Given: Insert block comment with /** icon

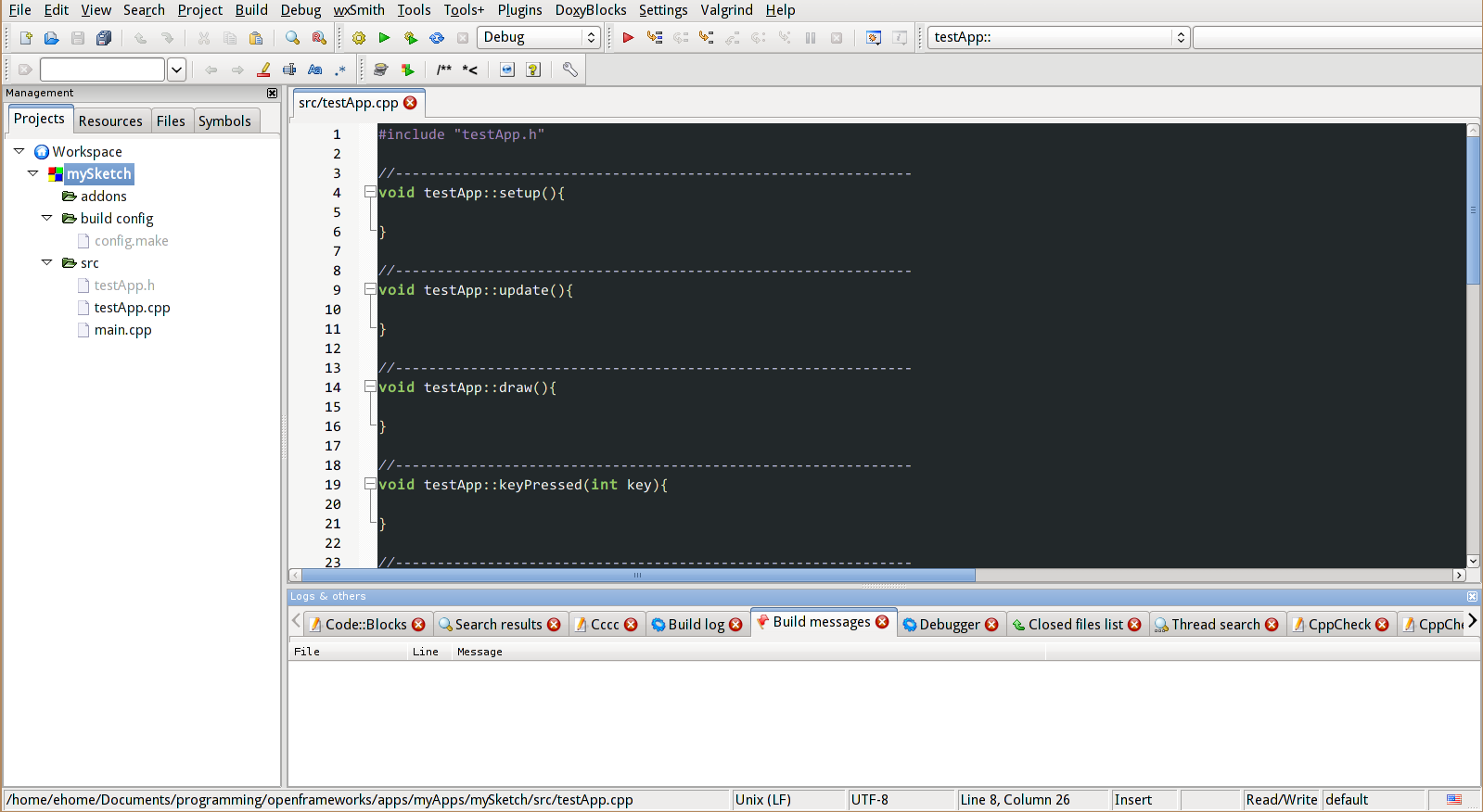Looking at the screenshot, I should tap(444, 70).
